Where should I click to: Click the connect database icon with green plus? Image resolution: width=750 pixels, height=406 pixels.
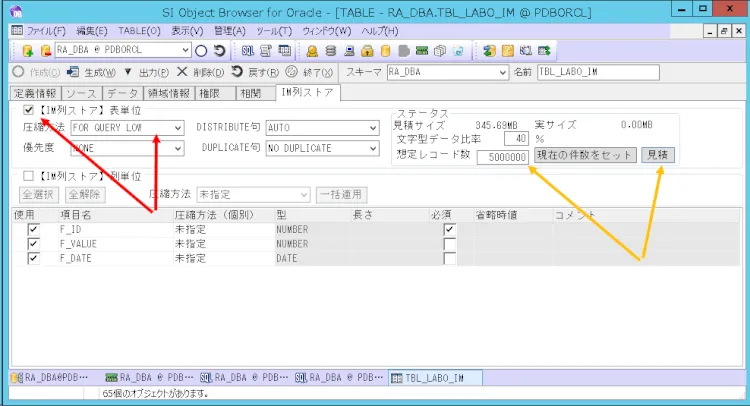tap(27, 50)
